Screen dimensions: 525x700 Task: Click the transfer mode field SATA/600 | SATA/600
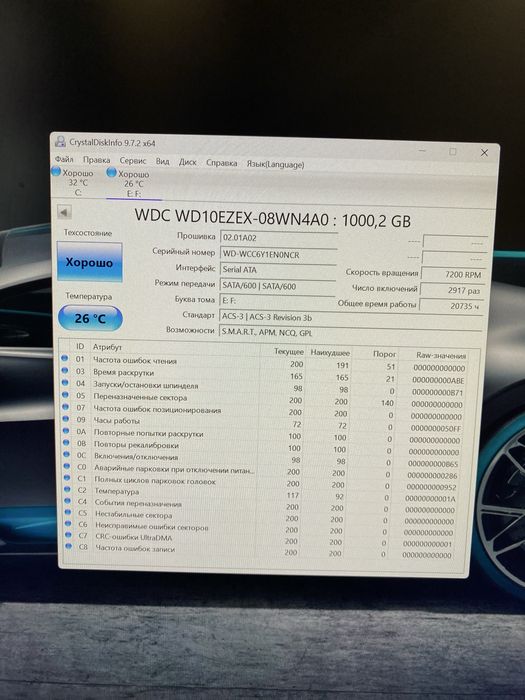277,286
